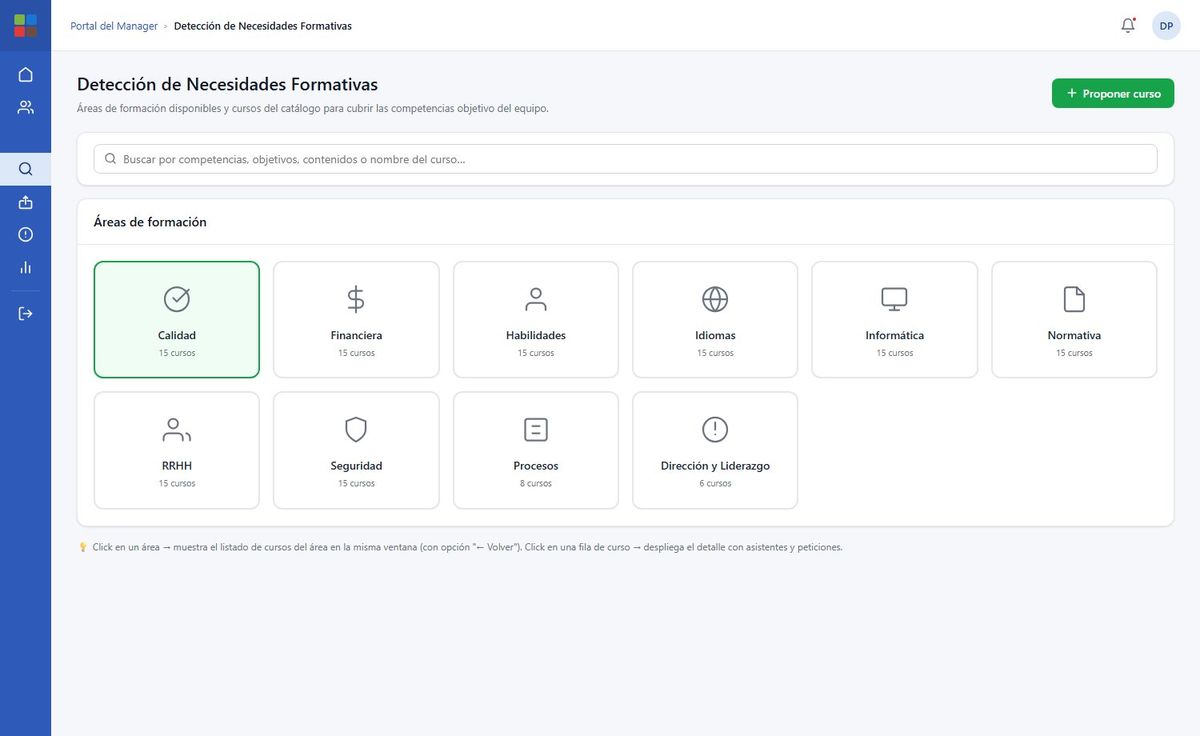Click the Dirección y Liderazgo exclamation icon

(x=715, y=429)
